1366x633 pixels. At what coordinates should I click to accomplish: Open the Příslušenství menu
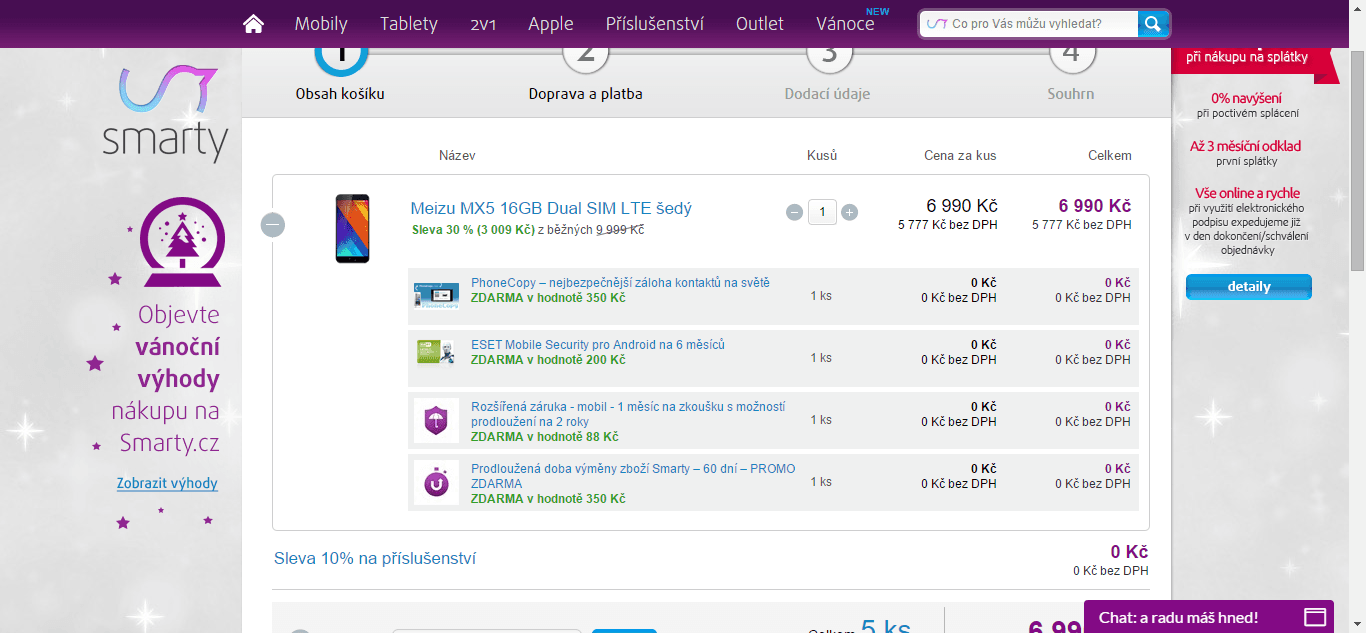click(655, 24)
